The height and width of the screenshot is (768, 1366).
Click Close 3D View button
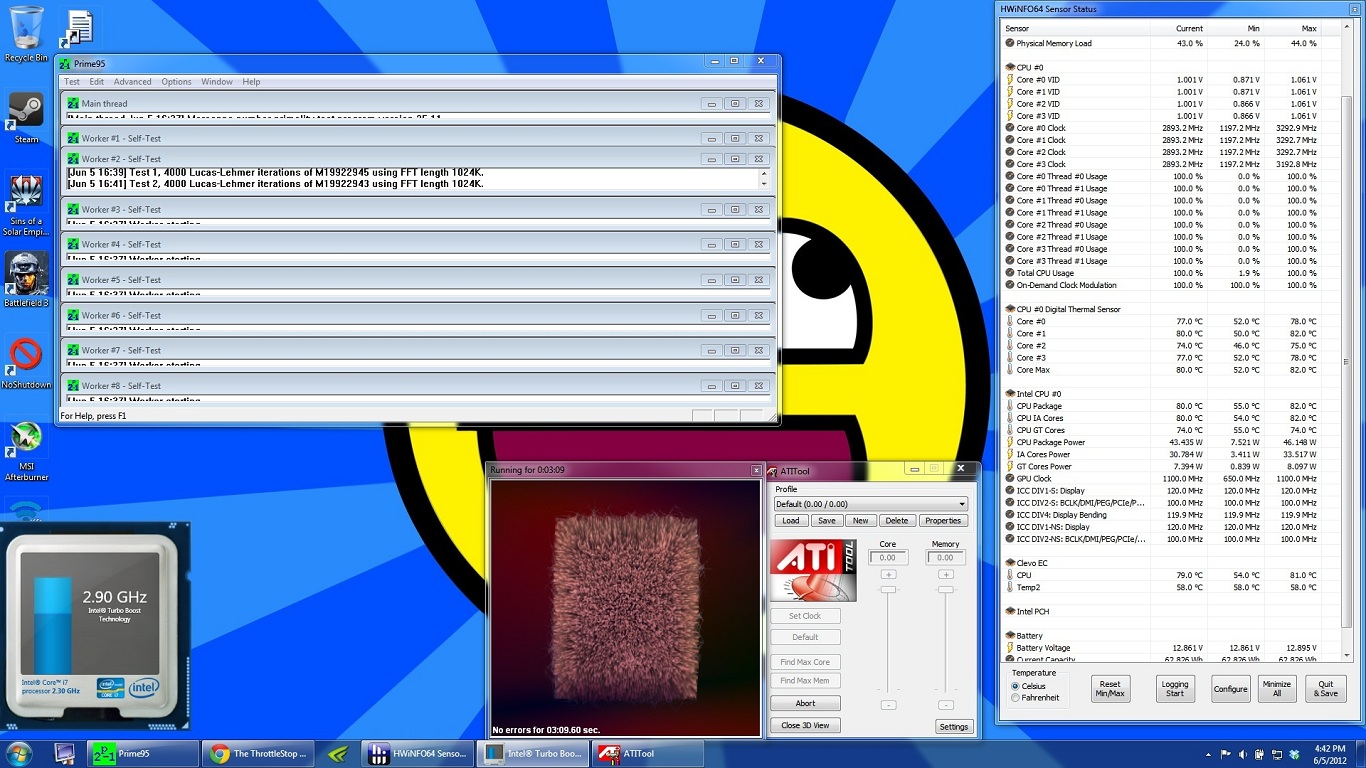click(x=805, y=725)
